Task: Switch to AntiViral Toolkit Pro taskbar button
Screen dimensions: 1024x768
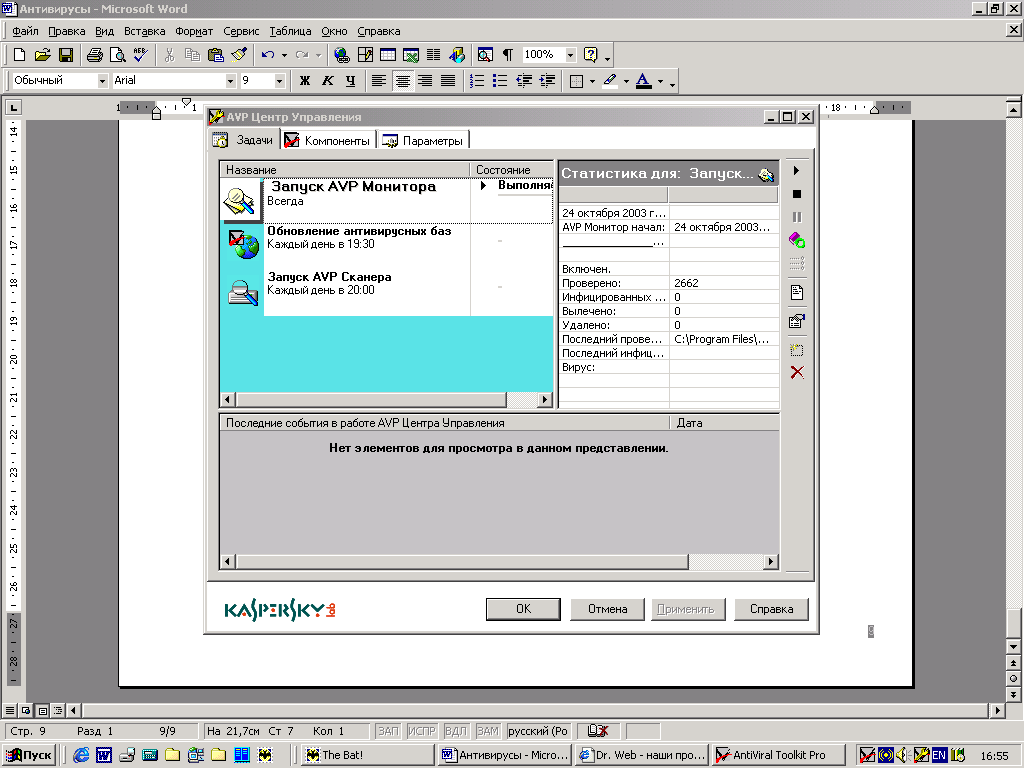Action: point(778,755)
